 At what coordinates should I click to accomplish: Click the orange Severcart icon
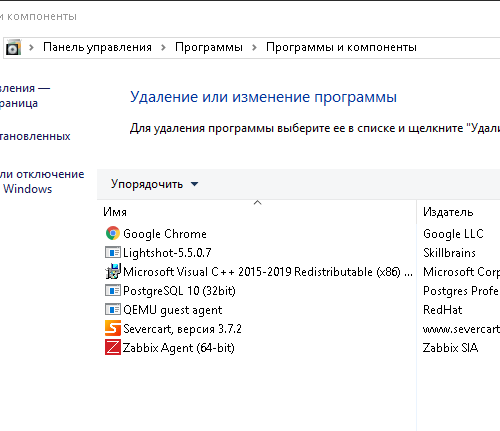click(113, 328)
